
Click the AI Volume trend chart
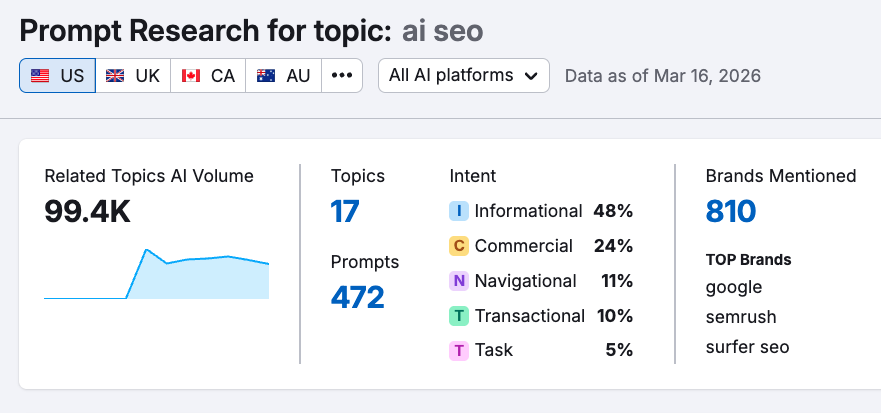tap(157, 274)
